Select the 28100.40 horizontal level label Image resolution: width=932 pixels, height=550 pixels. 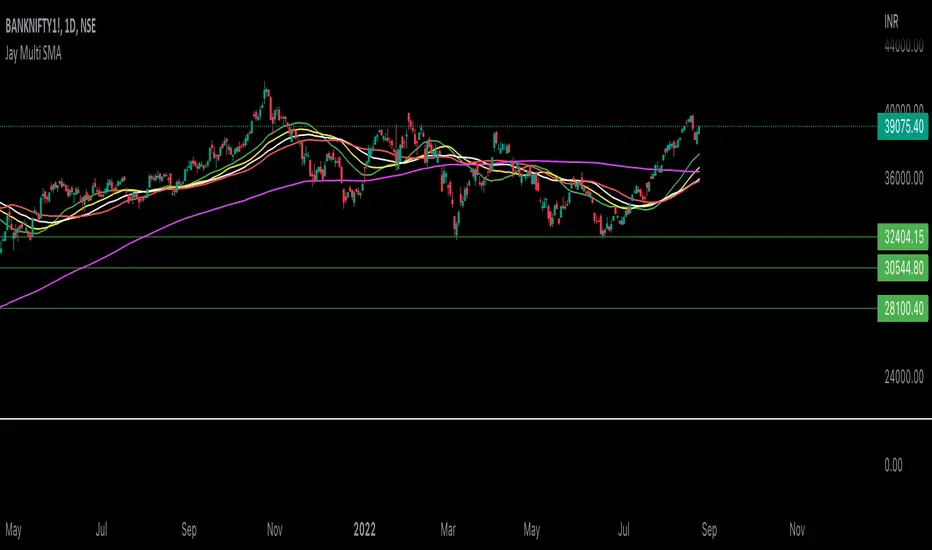click(x=902, y=309)
